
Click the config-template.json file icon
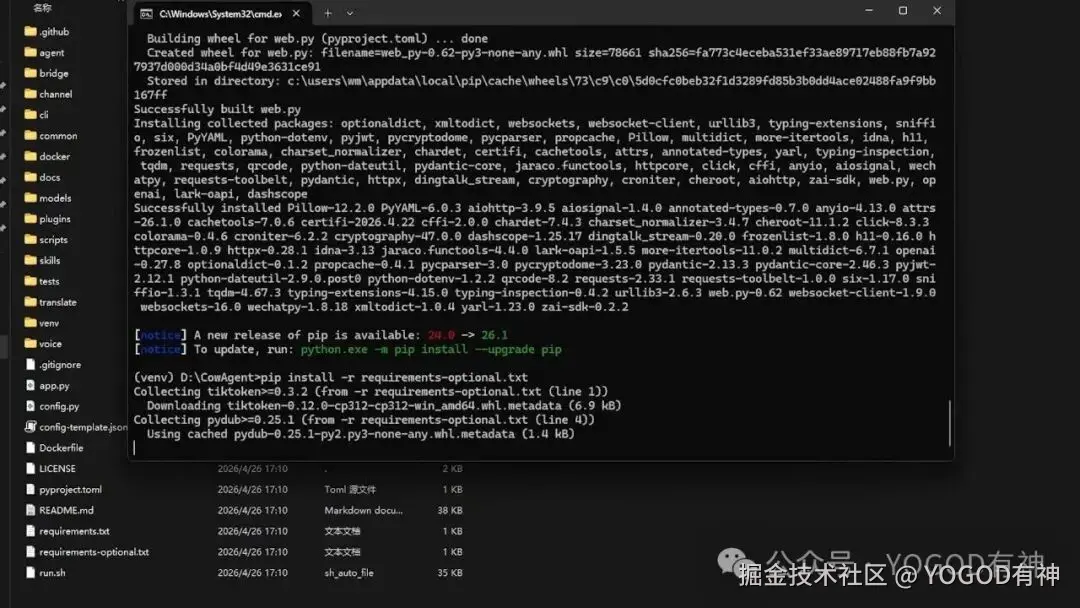pyautogui.click(x=30, y=427)
